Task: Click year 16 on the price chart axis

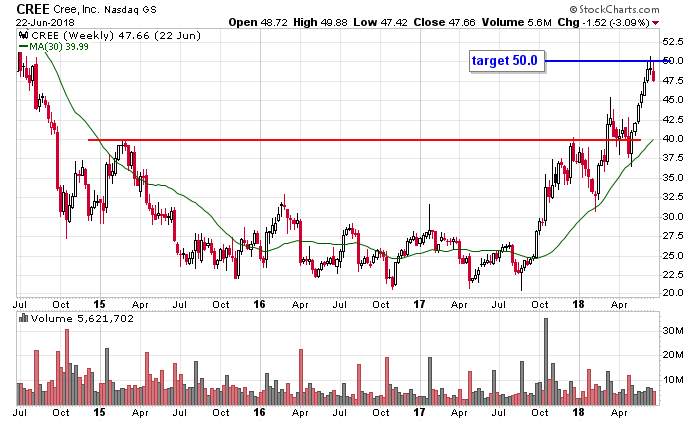Action: [259, 304]
